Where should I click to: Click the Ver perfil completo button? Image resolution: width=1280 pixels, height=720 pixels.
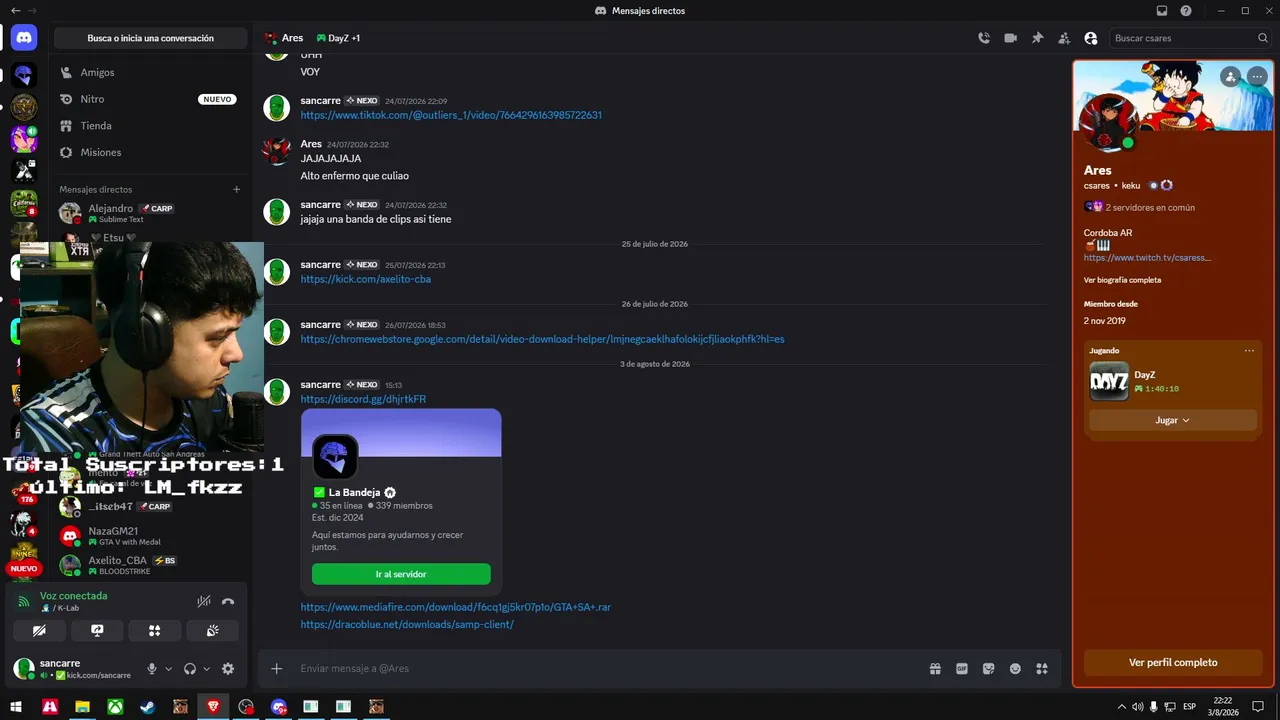[1173, 662]
